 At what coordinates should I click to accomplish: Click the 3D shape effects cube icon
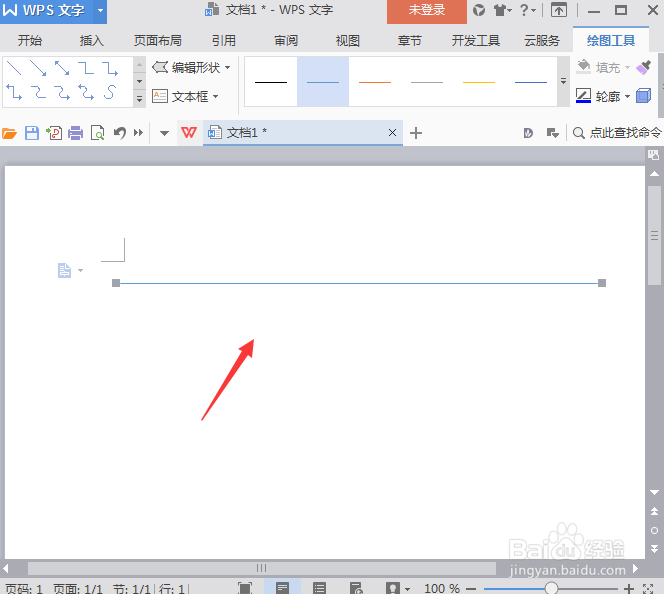tap(644, 96)
